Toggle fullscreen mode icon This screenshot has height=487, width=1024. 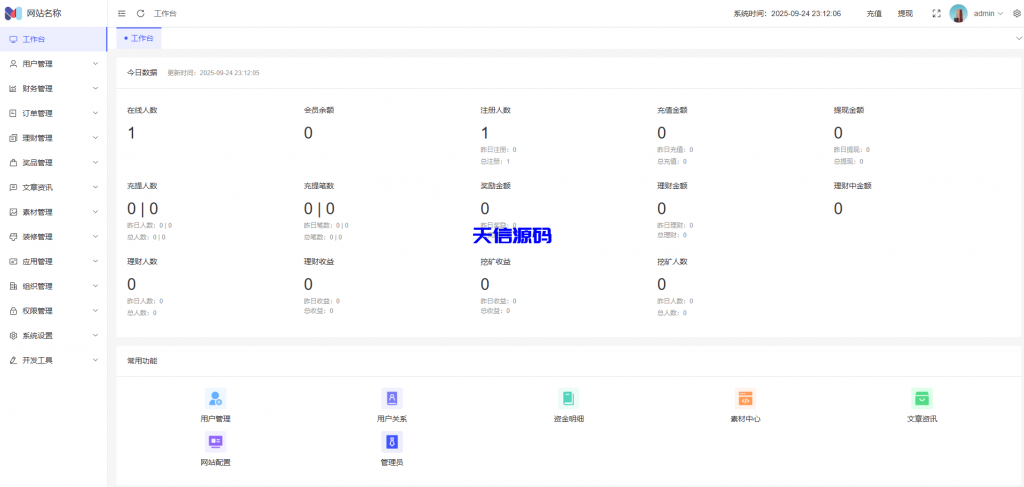[x=936, y=14]
